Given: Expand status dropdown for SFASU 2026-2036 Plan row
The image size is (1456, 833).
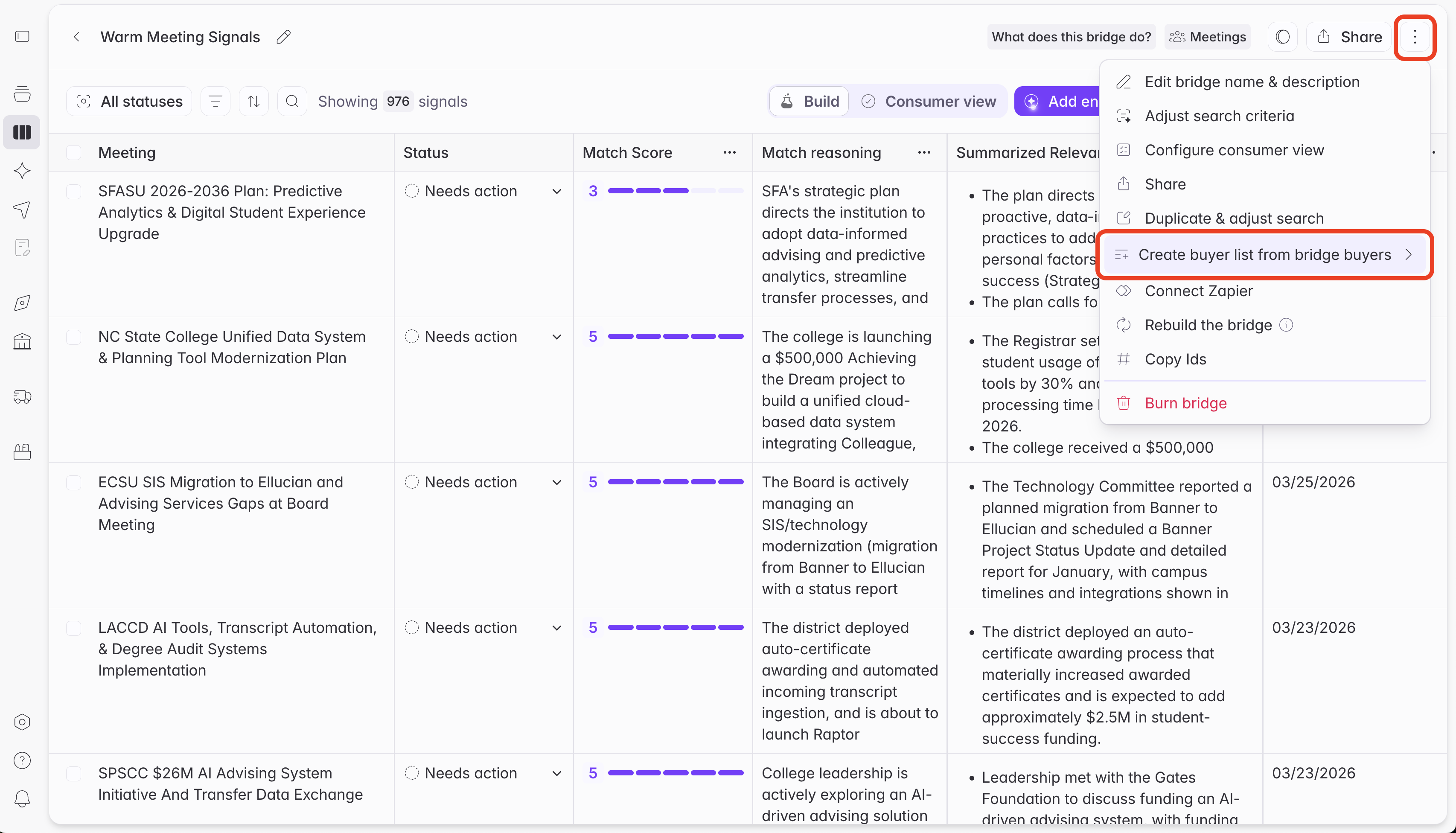Looking at the screenshot, I should [x=556, y=191].
